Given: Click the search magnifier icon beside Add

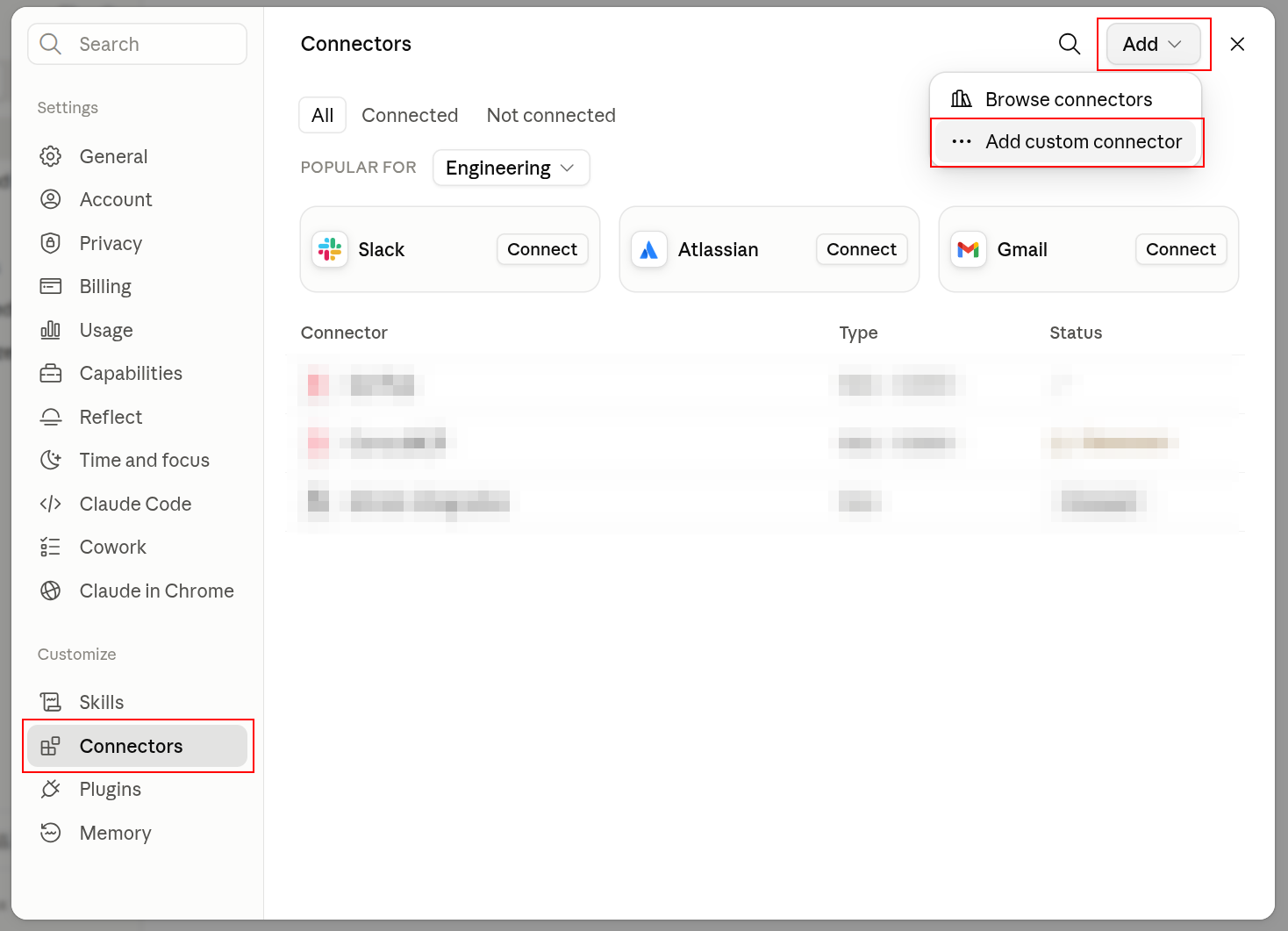Looking at the screenshot, I should tap(1069, 44).
